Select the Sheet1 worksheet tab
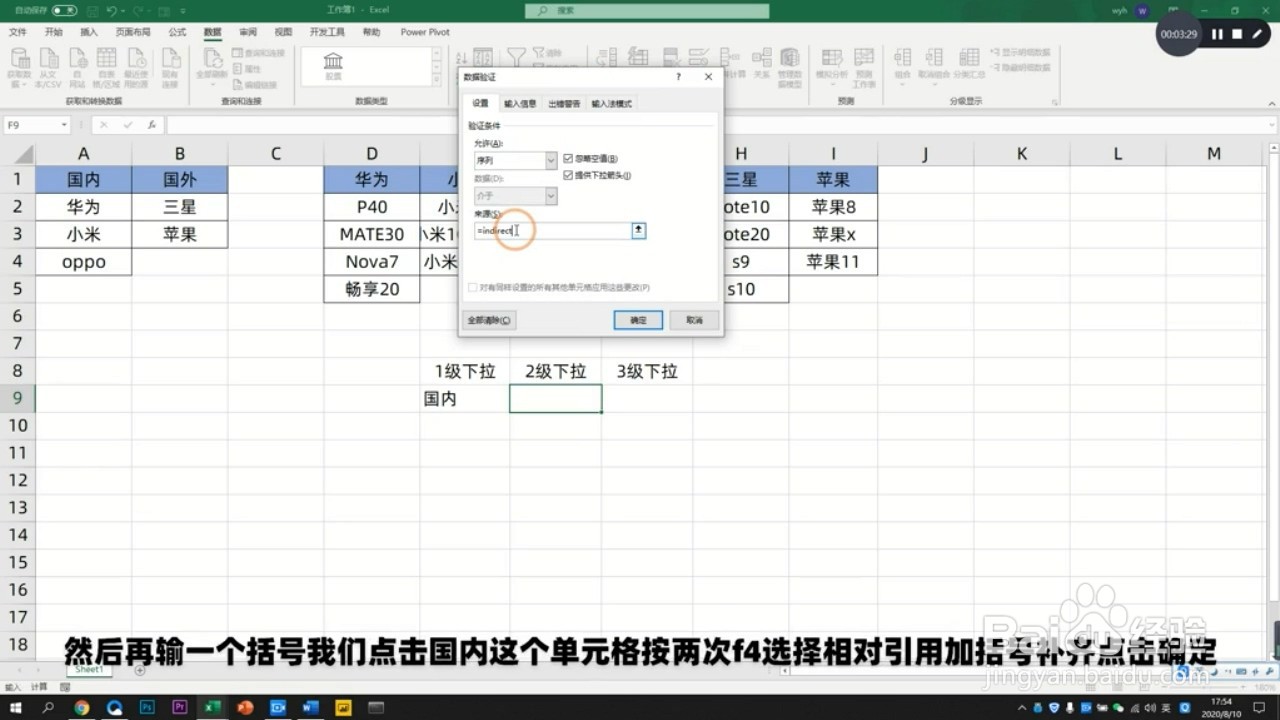1280x720 pixels. coord(88,669)
